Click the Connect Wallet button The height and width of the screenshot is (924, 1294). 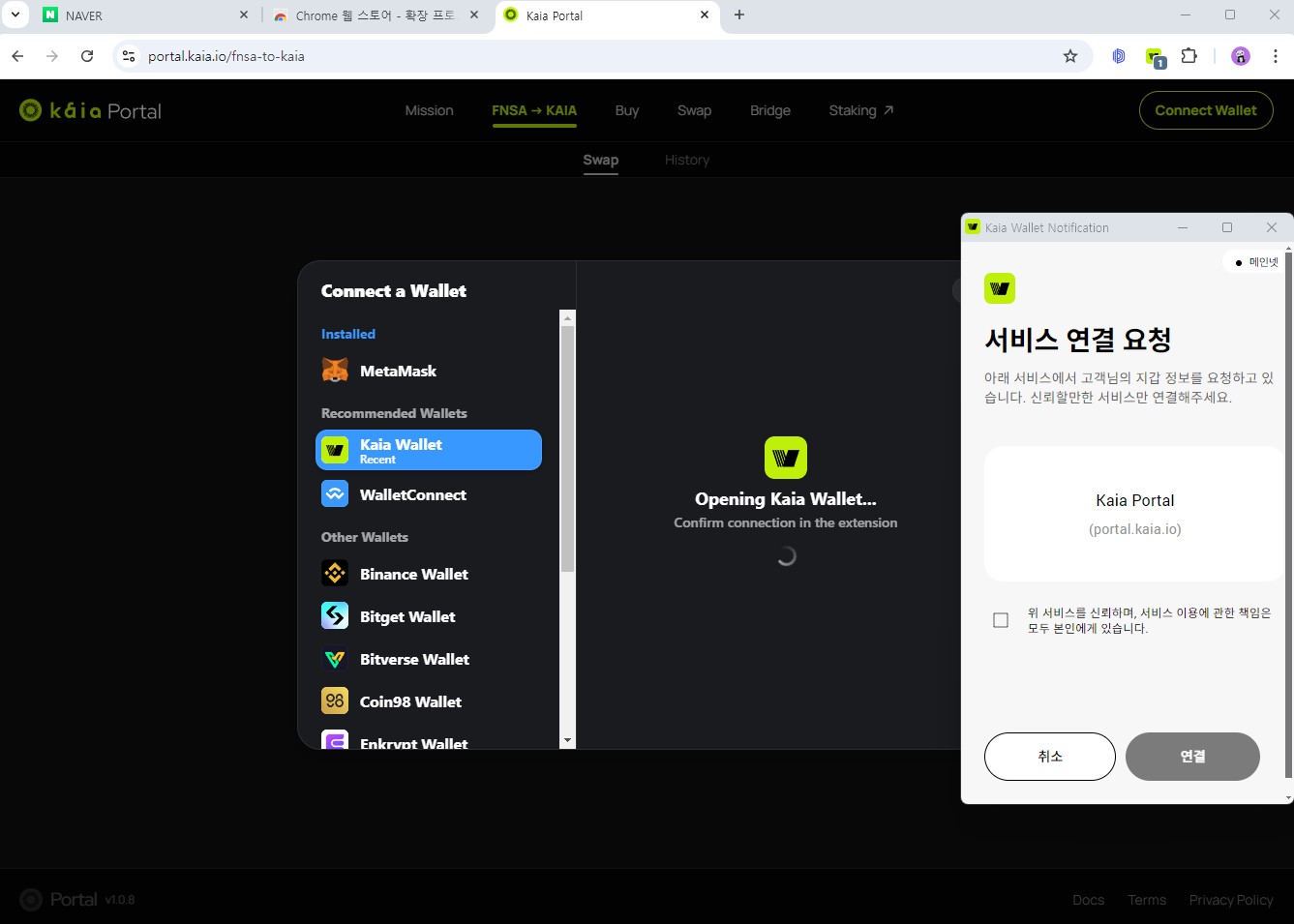[1206, 110]
